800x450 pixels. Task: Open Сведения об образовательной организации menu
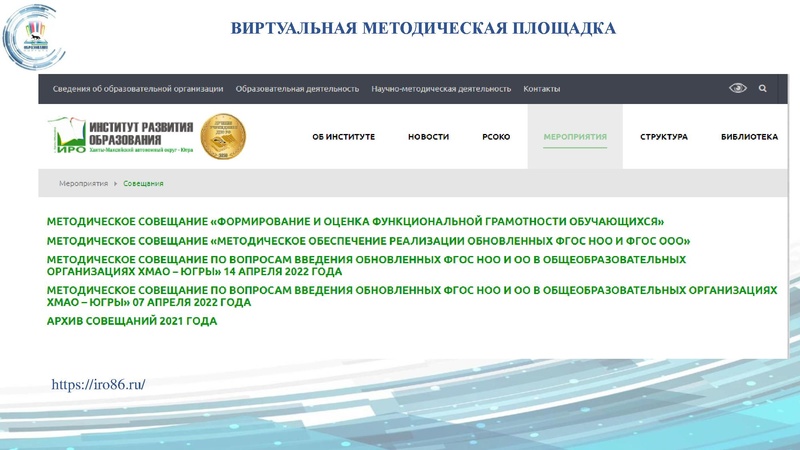pyautogui.click(x=138, y=89)
